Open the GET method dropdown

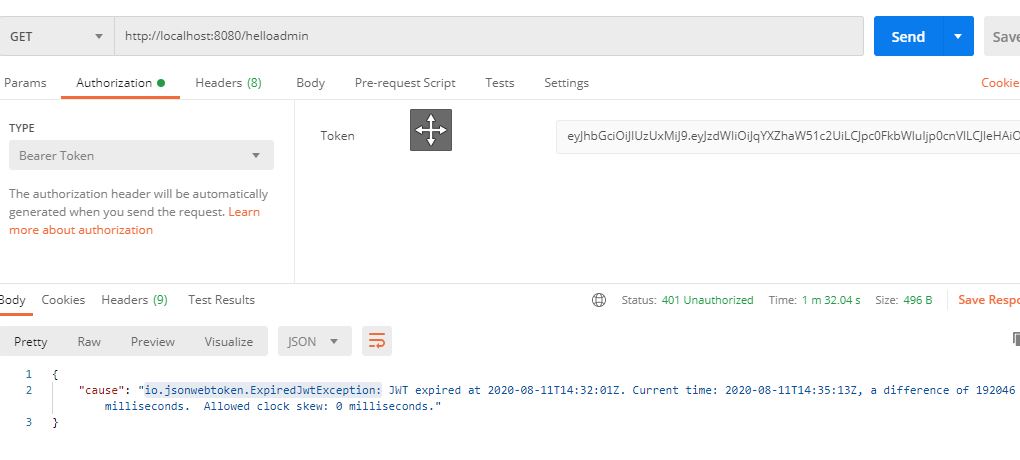pos(57,36)
